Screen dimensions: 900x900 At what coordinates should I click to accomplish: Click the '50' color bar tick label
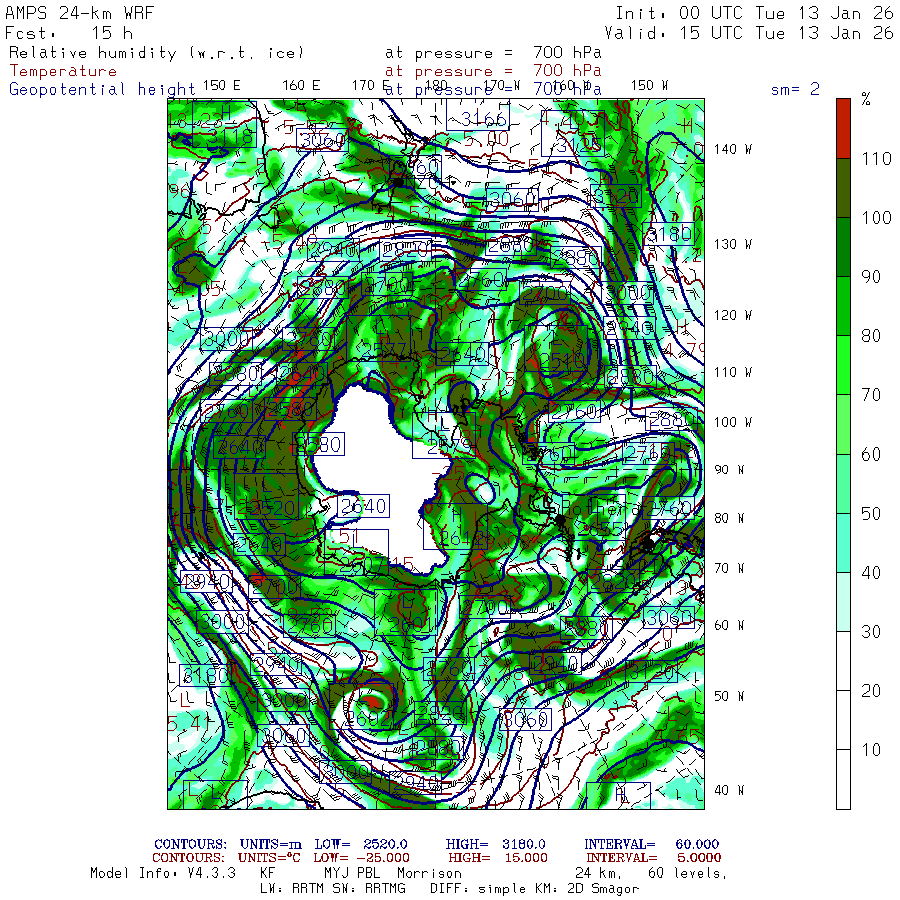[871, 513]
